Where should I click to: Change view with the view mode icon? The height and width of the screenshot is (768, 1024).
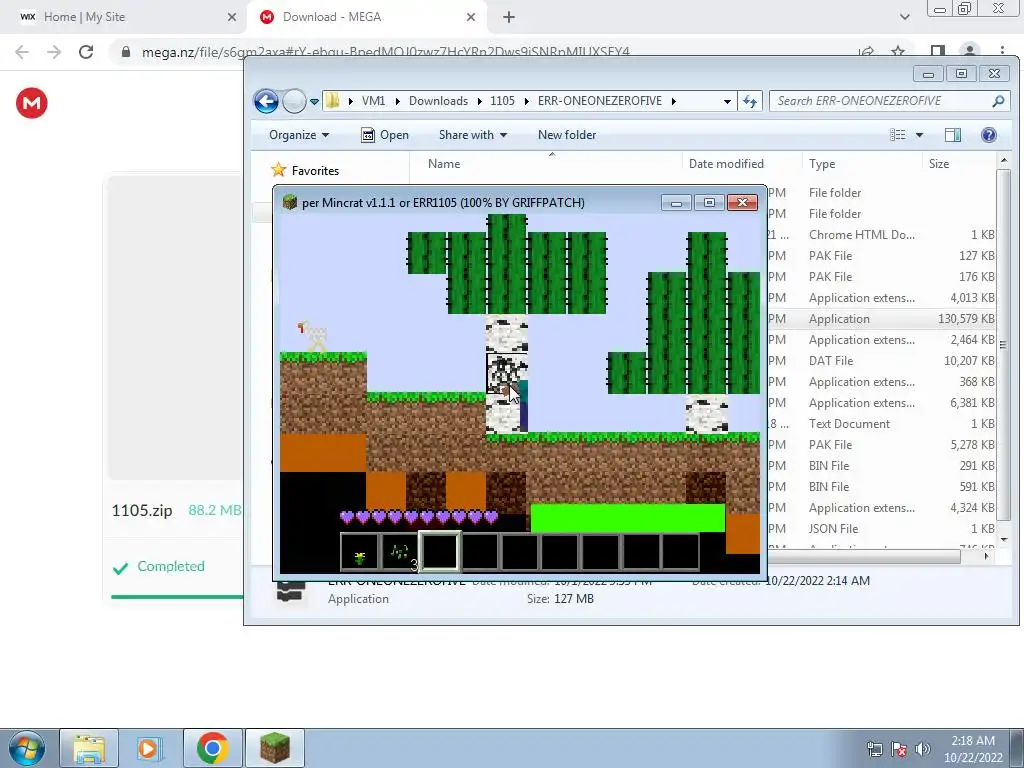point(898,135)
